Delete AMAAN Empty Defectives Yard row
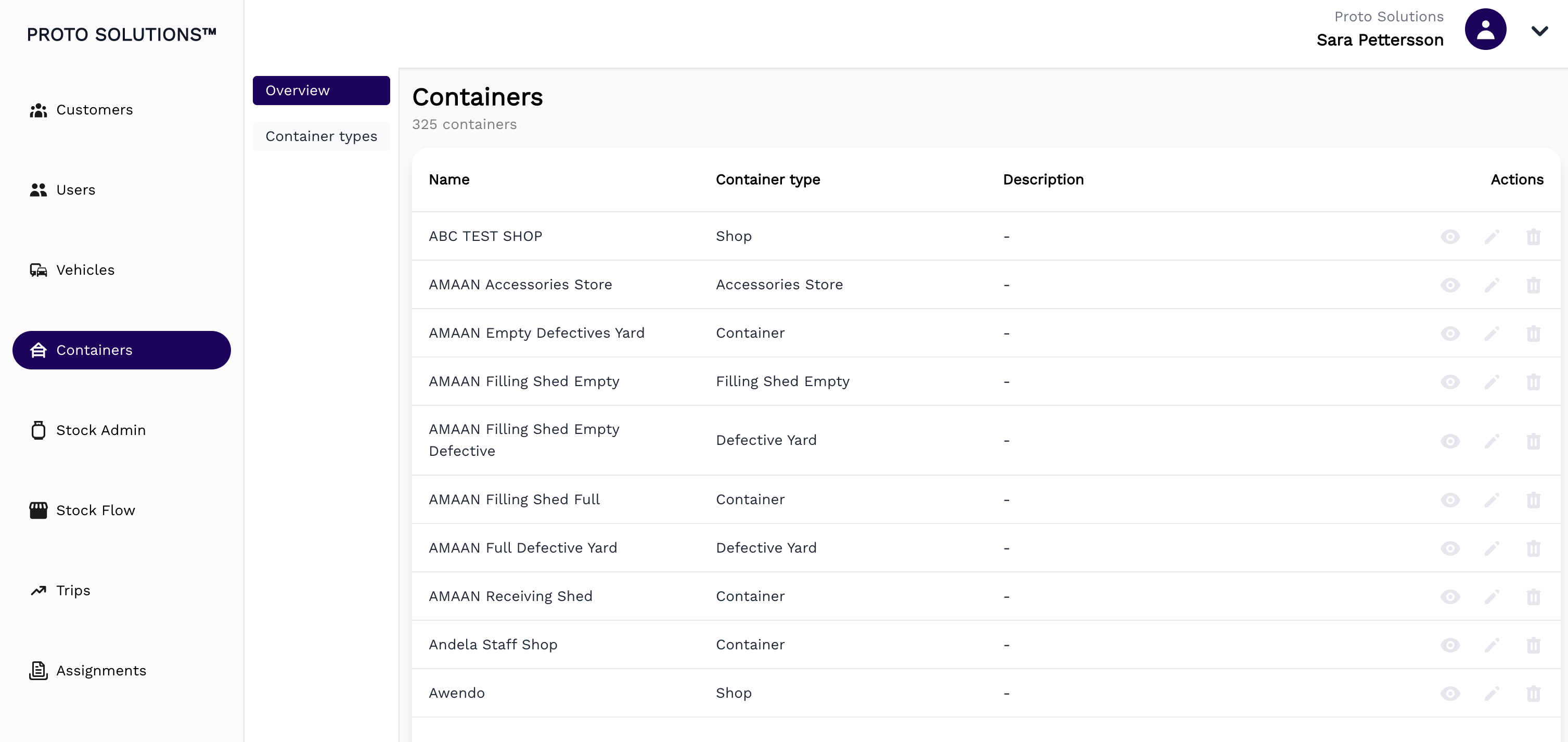Image resolution: width=1568 pixels, height=742 pixels. tap(1533, 333)
